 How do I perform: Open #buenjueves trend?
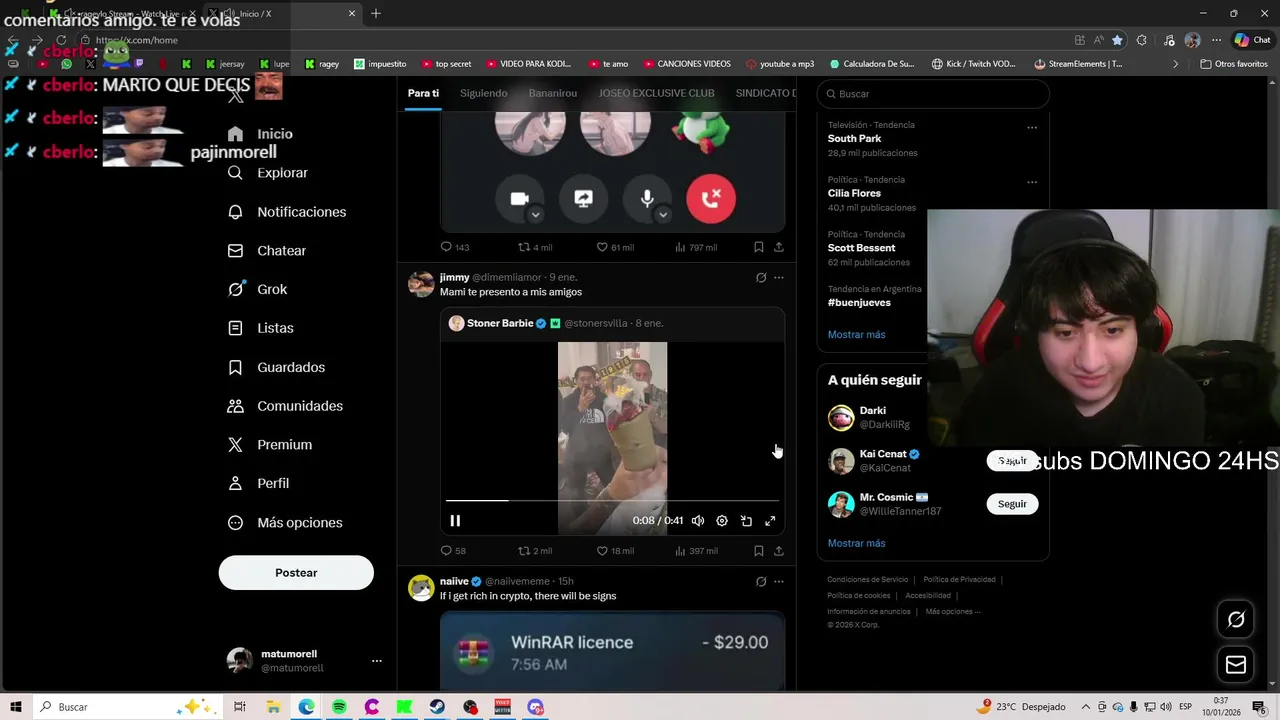click(x=859, y=303)
